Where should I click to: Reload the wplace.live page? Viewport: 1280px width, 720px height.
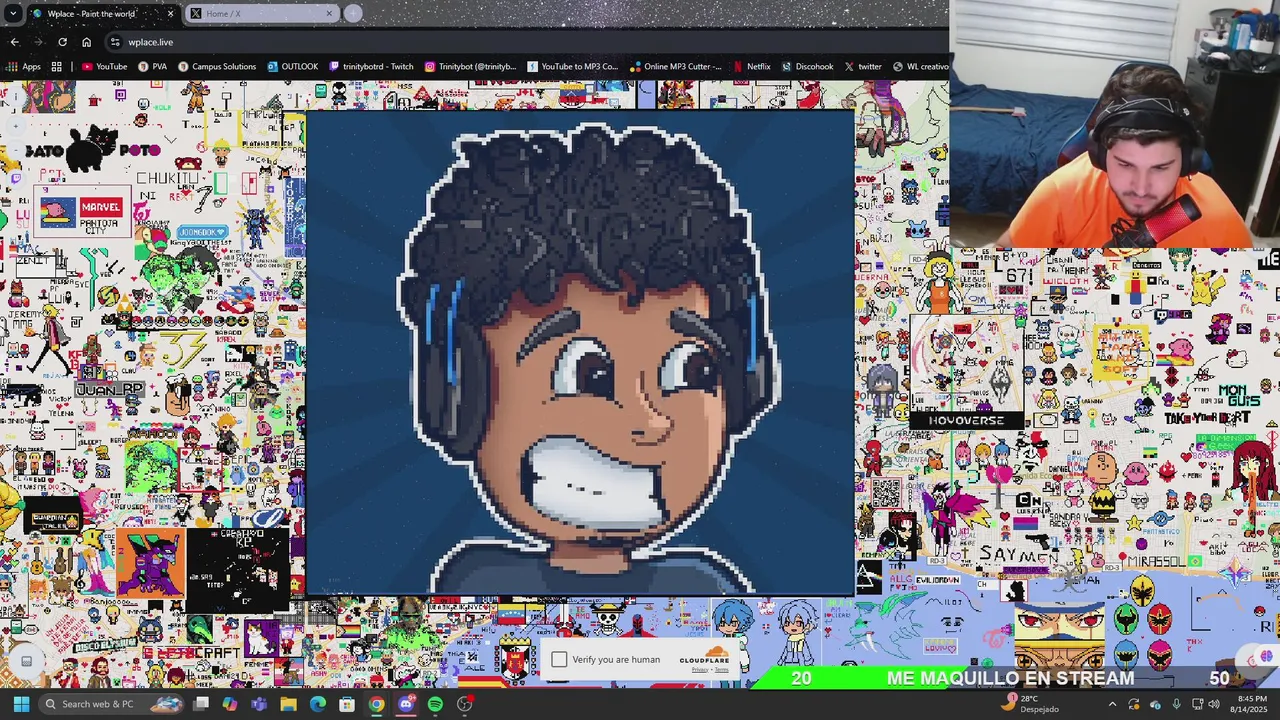pos(62,42)
